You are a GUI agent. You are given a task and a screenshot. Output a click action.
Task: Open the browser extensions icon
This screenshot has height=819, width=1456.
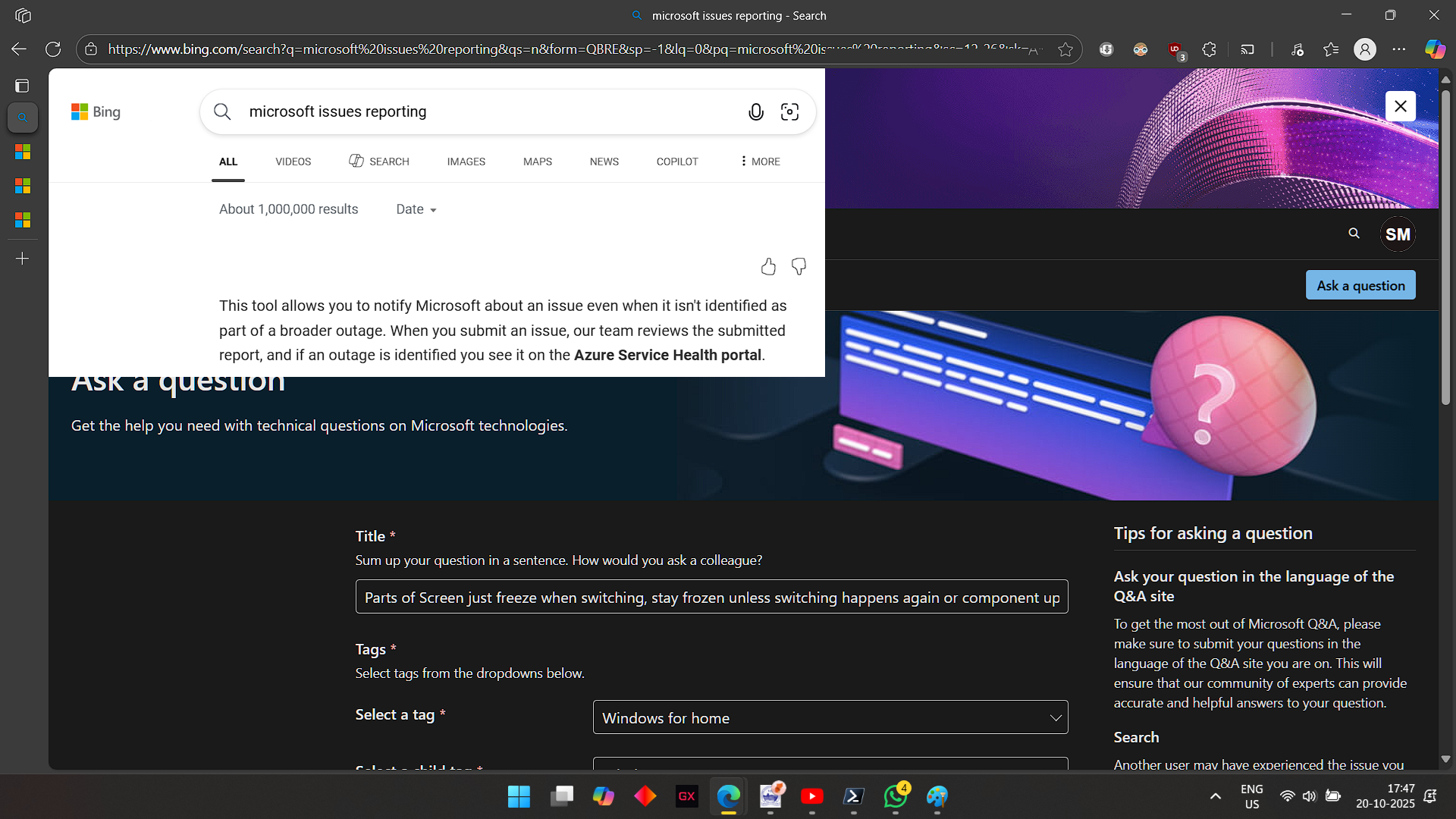click(x=1208, y=49)
